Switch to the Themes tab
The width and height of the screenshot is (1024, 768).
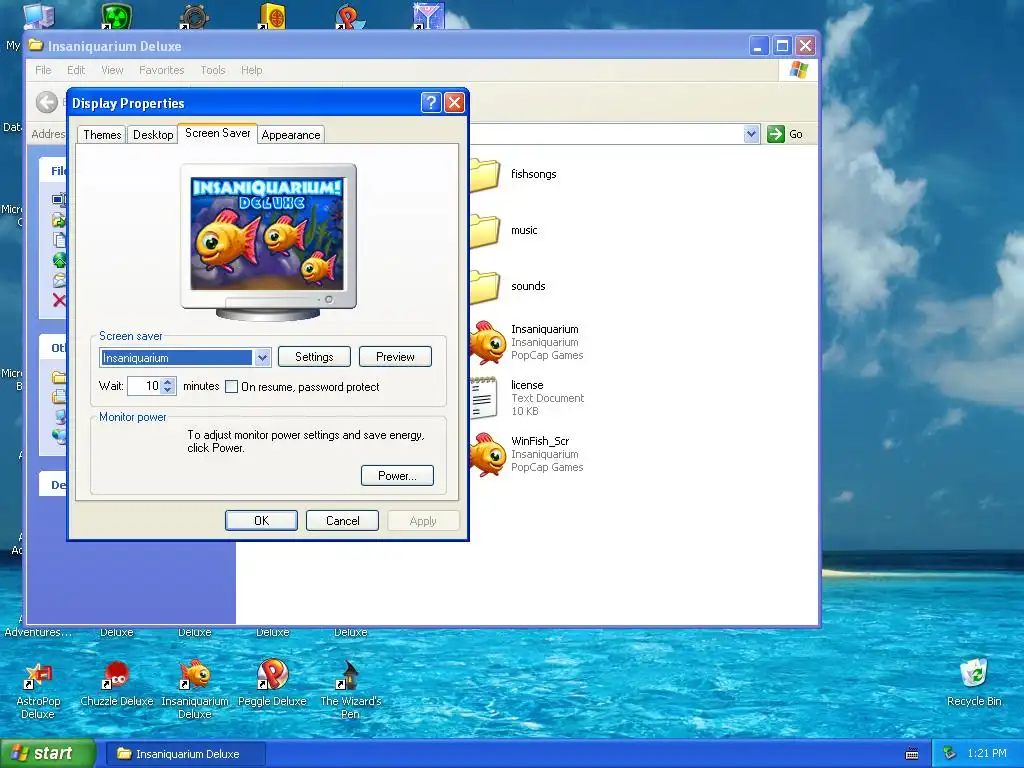[102, 135]
